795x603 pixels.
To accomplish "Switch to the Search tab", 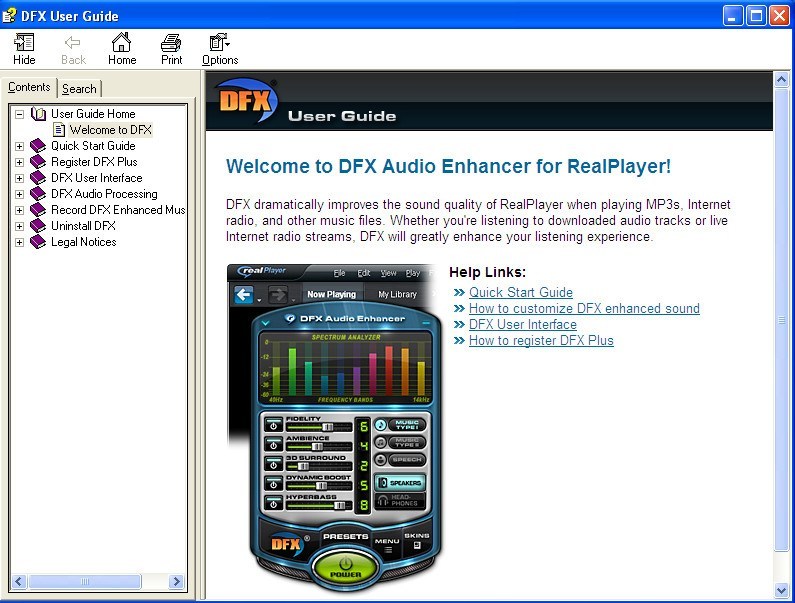I will coord(79,89).
